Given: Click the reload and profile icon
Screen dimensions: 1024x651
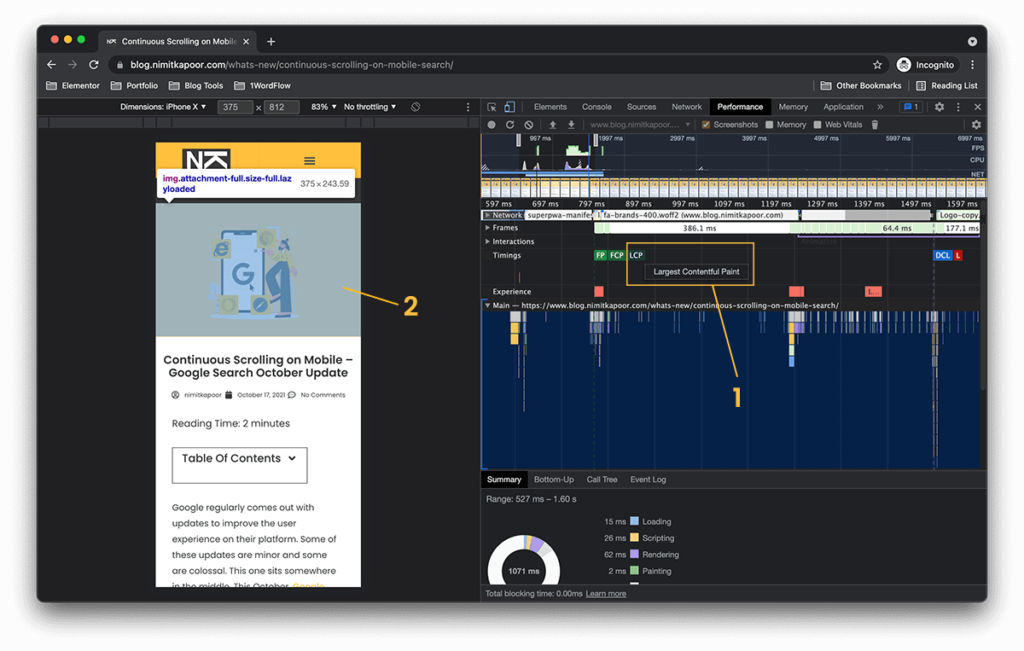Looking at the screenshot, I should click(x=510, y=125).
